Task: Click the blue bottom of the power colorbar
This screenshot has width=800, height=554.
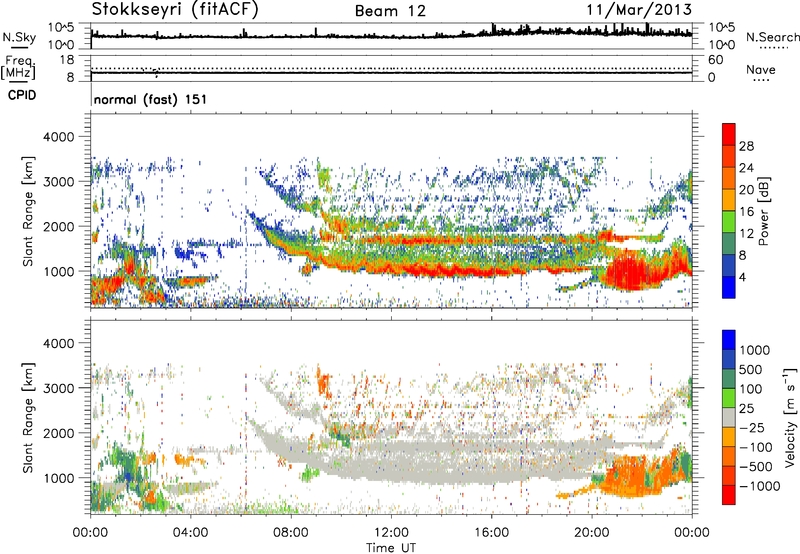Action: coord(729,287)
